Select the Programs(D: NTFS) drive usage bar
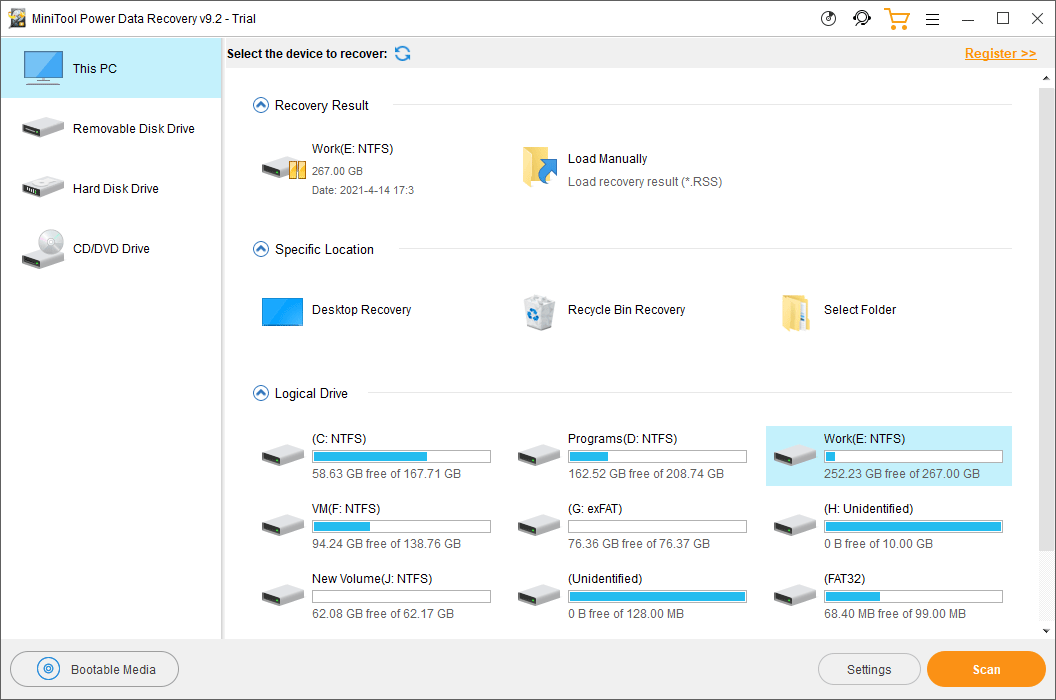The image size is (1056, 700). coord(657,457)
